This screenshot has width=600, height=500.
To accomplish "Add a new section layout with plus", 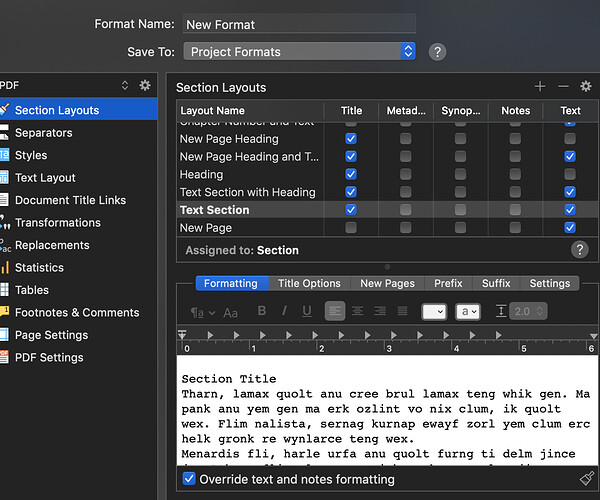I will click(540, 86).
